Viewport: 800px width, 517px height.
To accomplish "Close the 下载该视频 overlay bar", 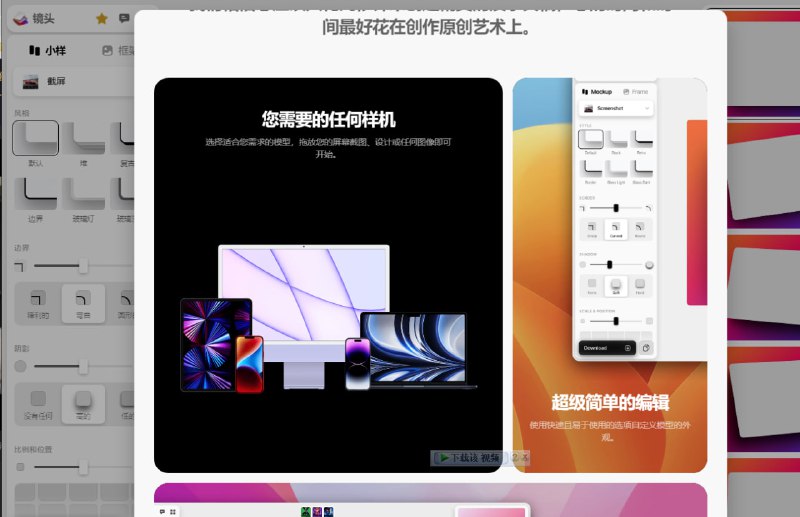I will (524, 458).
